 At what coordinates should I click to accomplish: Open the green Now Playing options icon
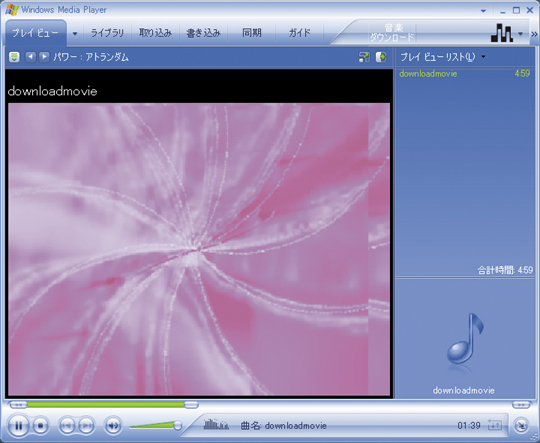14,57
